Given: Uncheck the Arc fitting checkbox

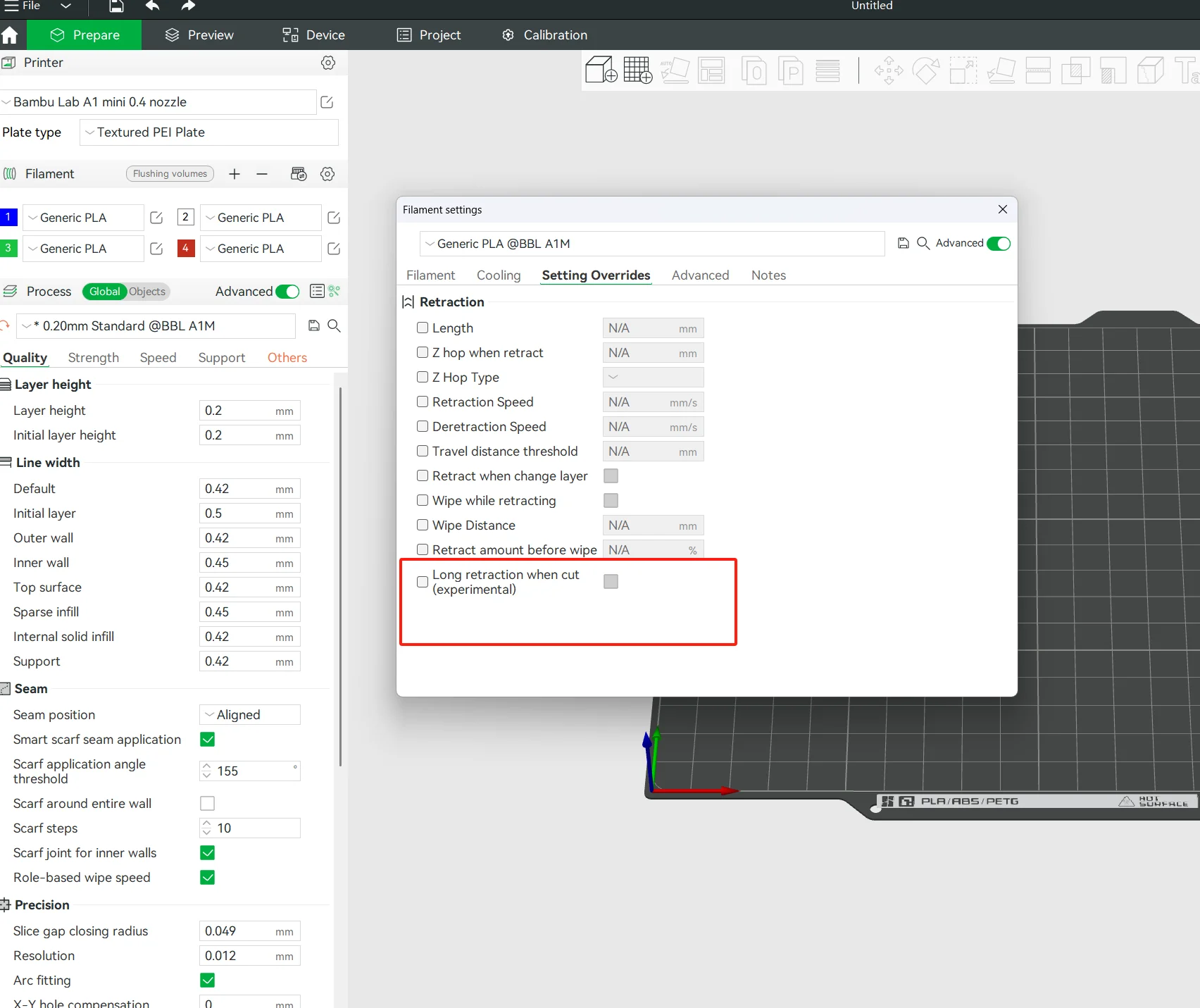Looking at the screenshot, I should [208, 981].
